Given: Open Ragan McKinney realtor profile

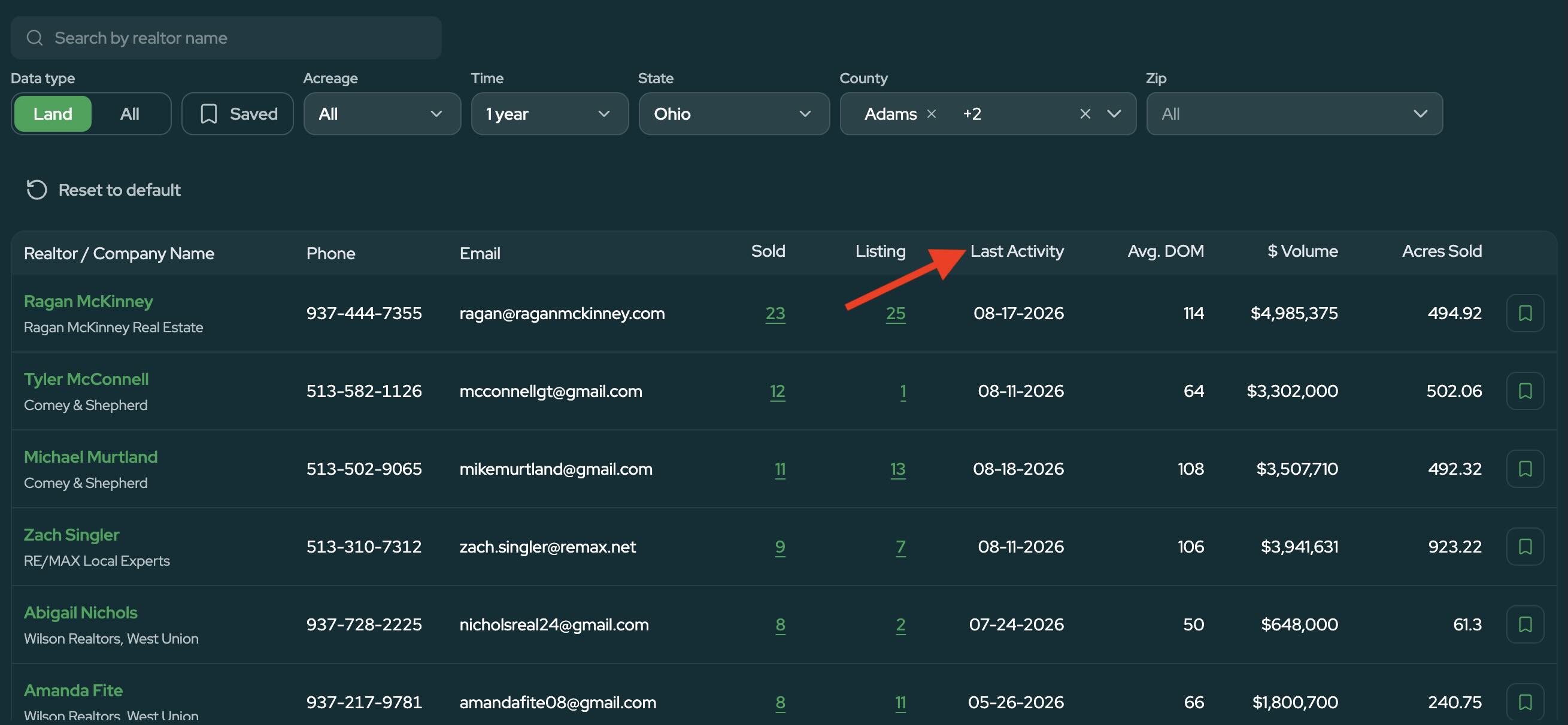Looking at the screenshot, I should point(88,301).
